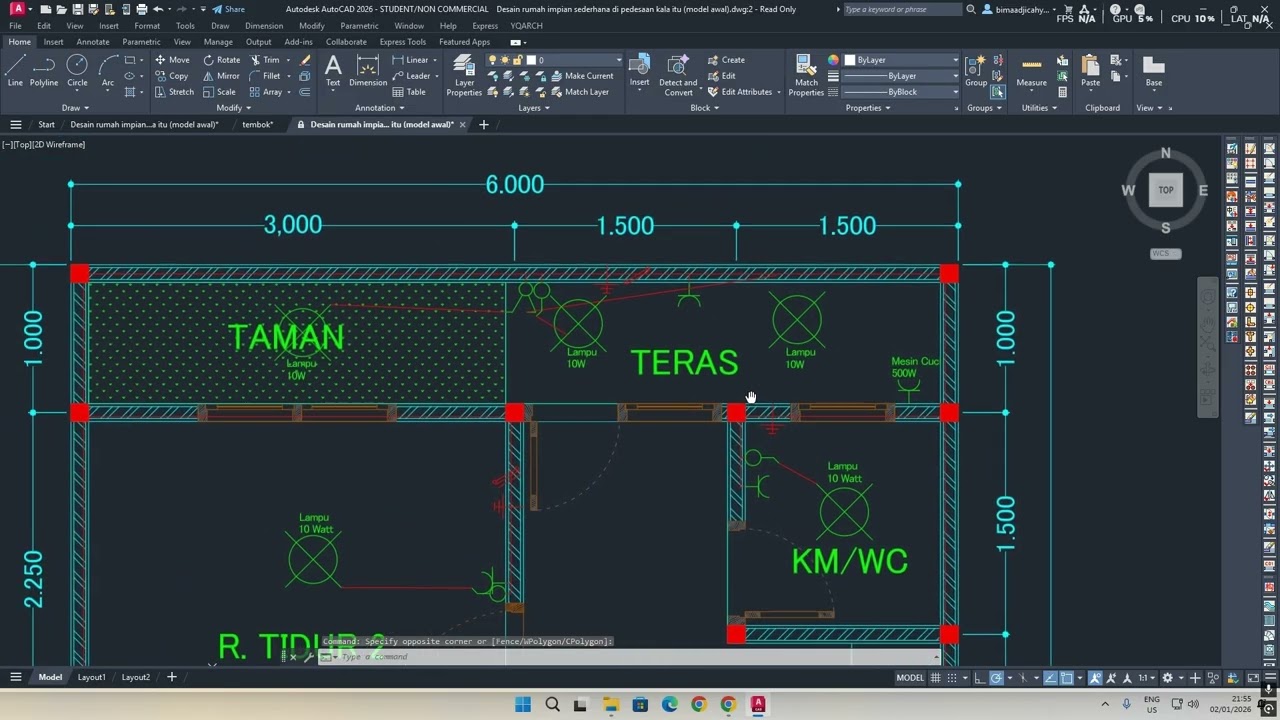Click Detect and Convert
Image resolution: width=1280 pixels, height=720 pixels.
[678, 75]
